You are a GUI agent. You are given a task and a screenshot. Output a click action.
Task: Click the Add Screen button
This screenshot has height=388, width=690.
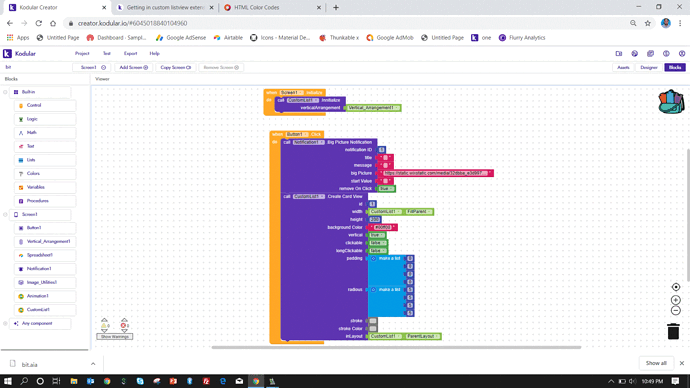click(x=133, y=68)
